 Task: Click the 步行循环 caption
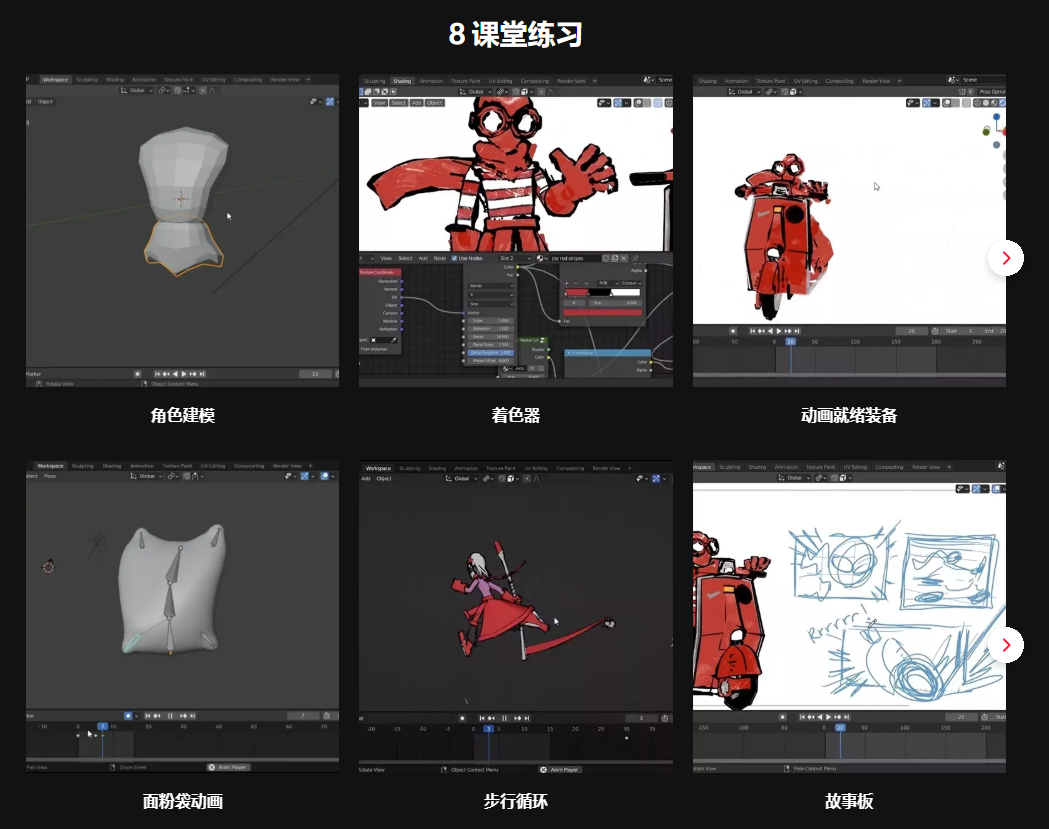coord(516,801)
